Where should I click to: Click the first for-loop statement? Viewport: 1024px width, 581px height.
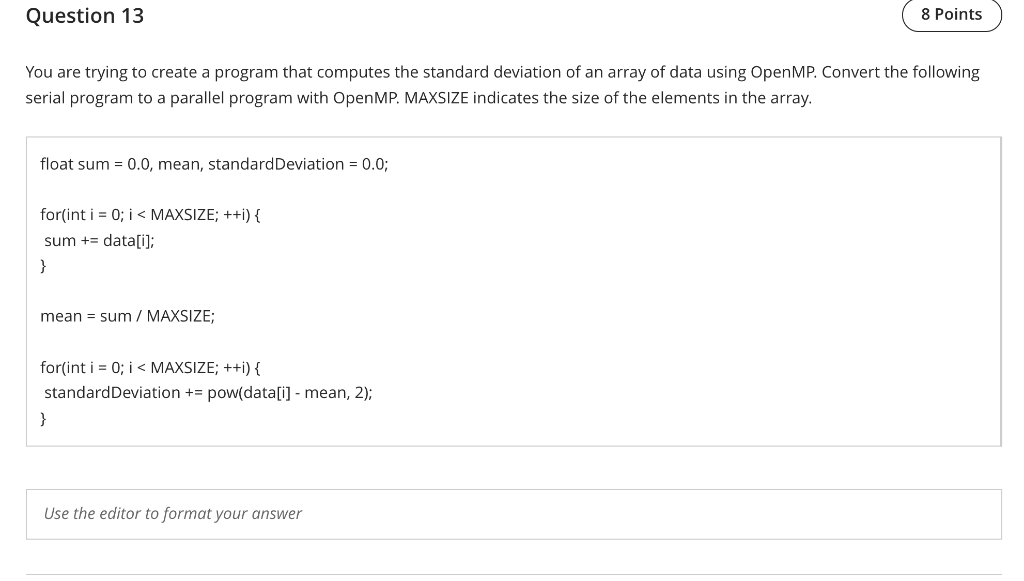[x=150, y=214]
